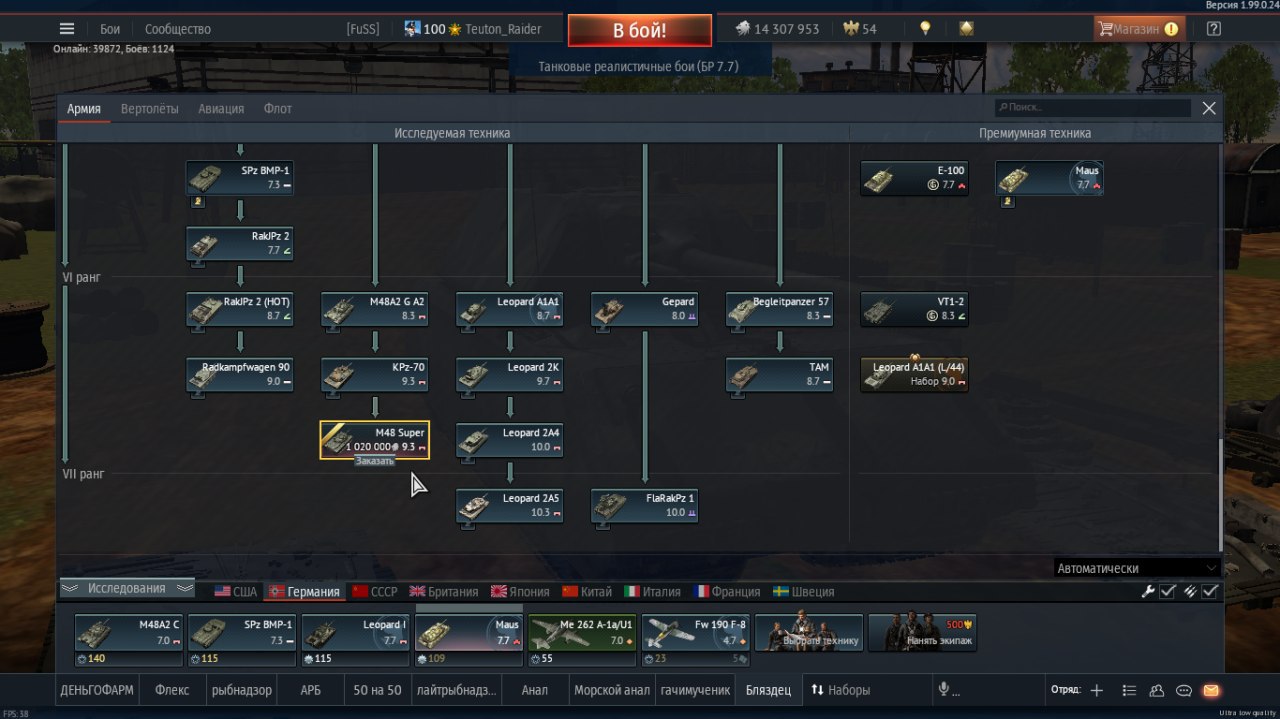
Task: Select the M48 Super vehicle card
Action: click(x=375, y=440)
